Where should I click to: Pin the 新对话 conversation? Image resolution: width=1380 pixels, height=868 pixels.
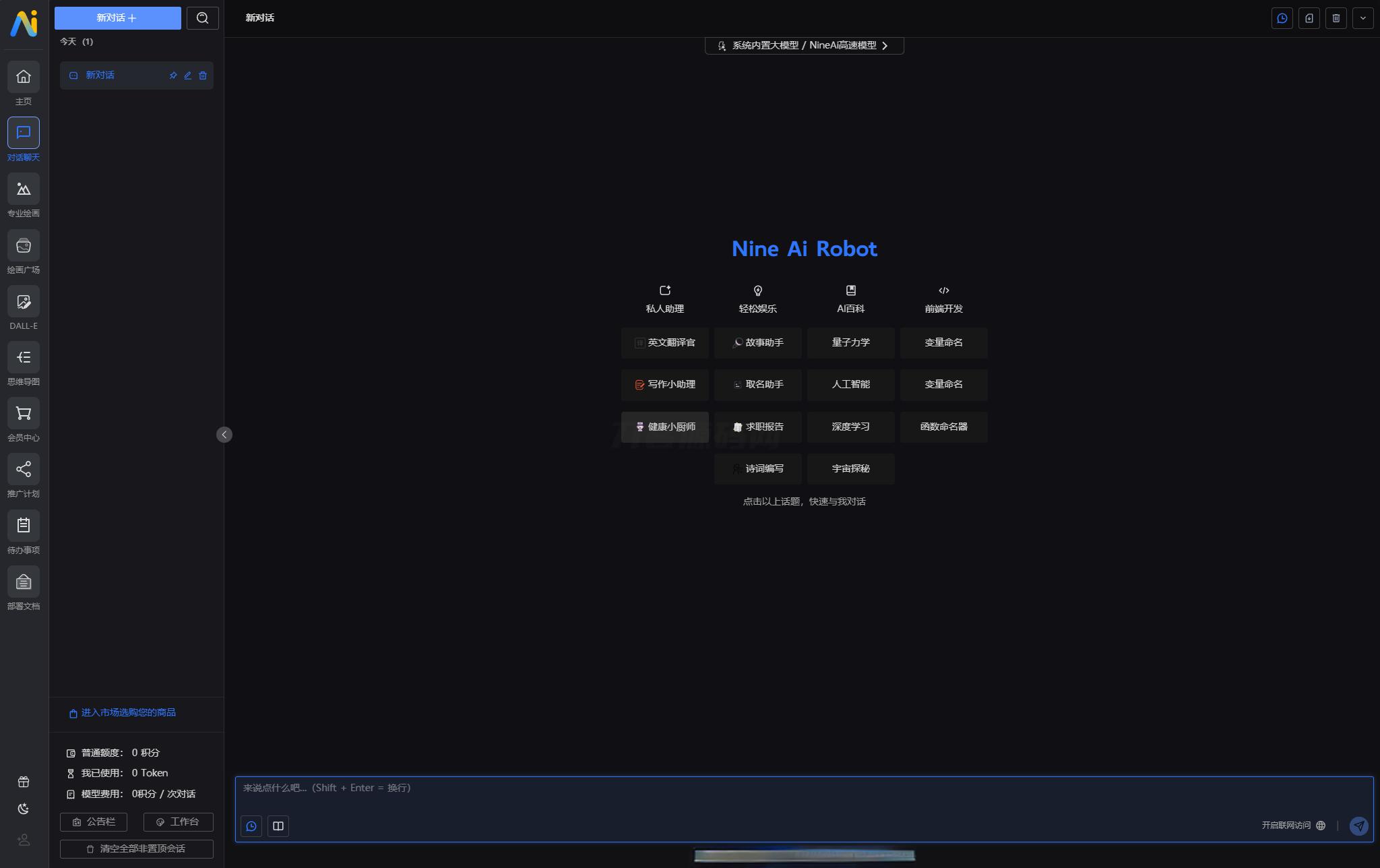click(173, 75)
